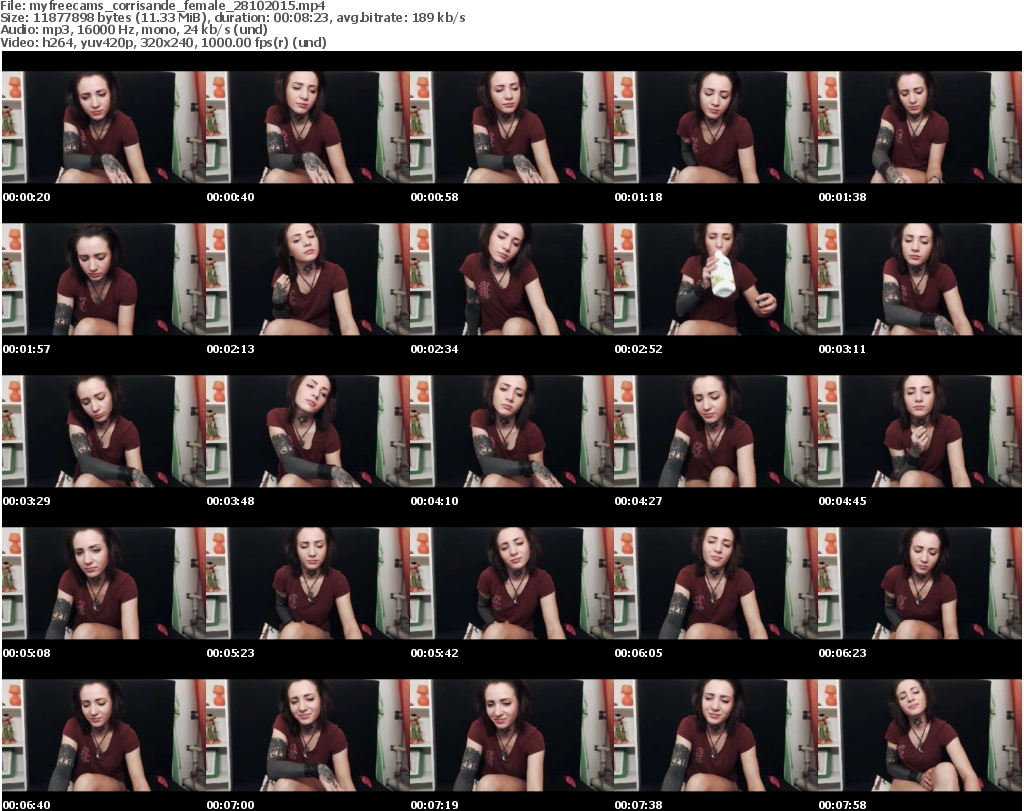
Task: Select the frame thumbnail at 00:03:48
Action: point(308,432)
